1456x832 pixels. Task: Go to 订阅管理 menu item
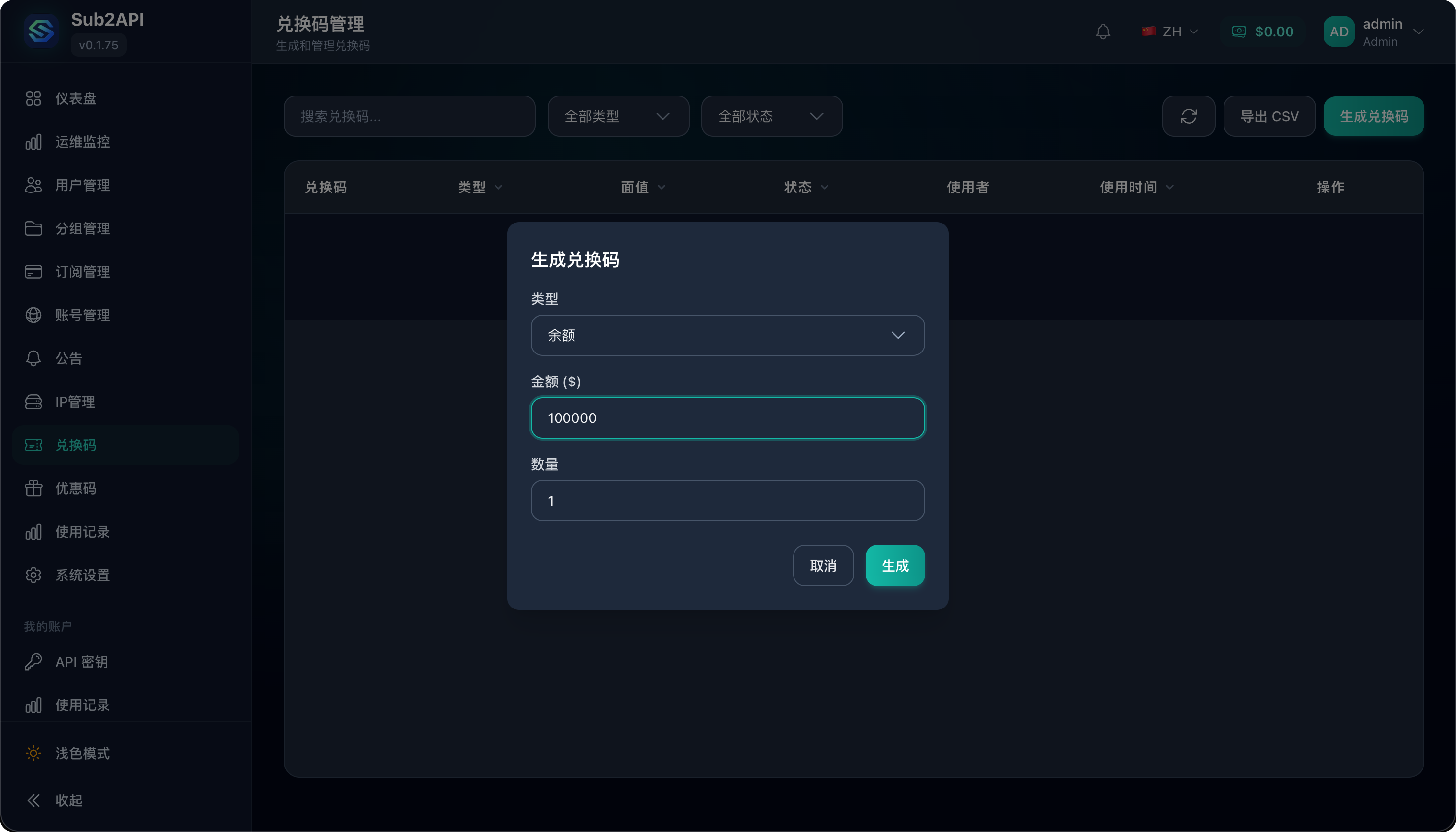click(x=82, y=272)
